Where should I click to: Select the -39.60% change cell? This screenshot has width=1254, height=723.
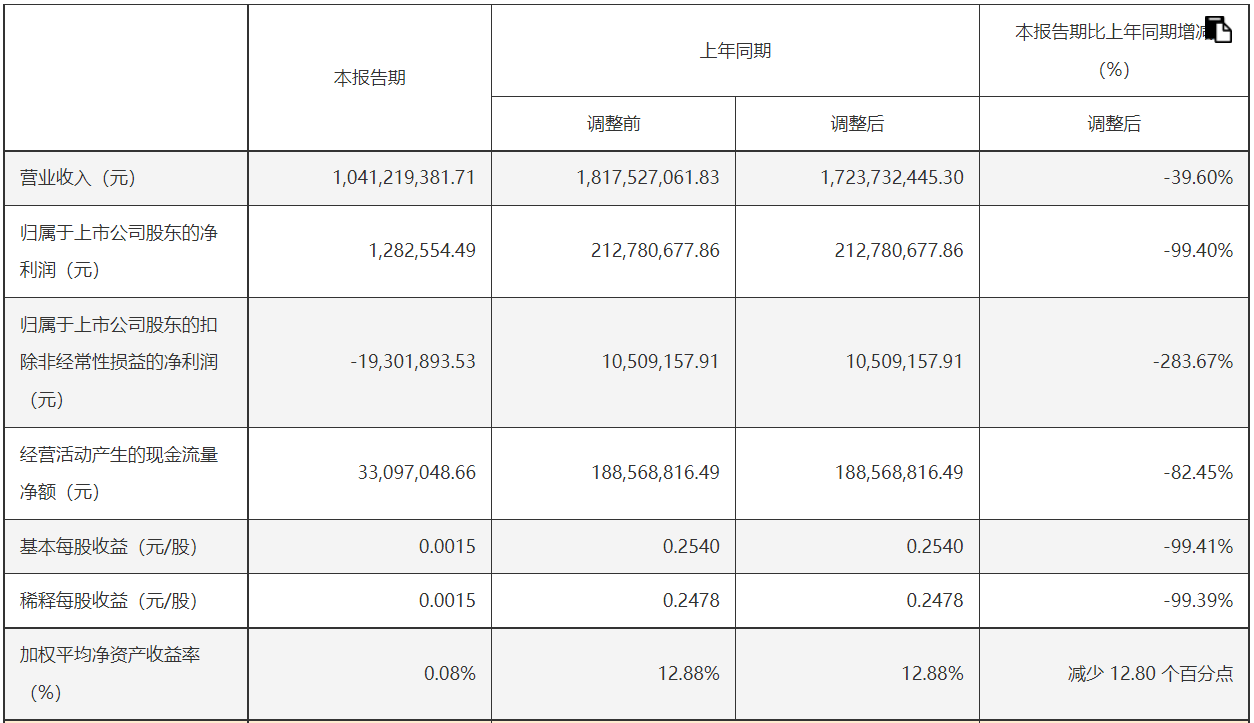pyautogui.click(x=1198, y=178)
